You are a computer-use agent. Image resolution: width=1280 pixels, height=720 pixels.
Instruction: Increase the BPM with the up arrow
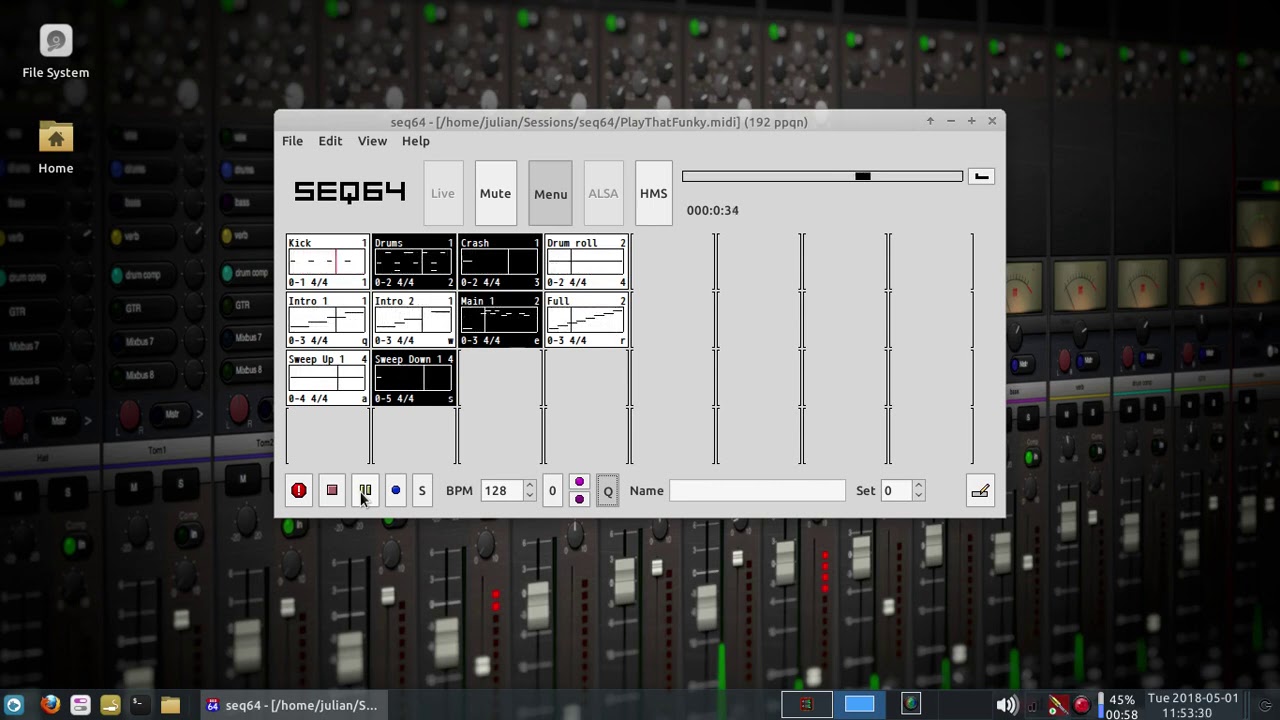point(529,484)
